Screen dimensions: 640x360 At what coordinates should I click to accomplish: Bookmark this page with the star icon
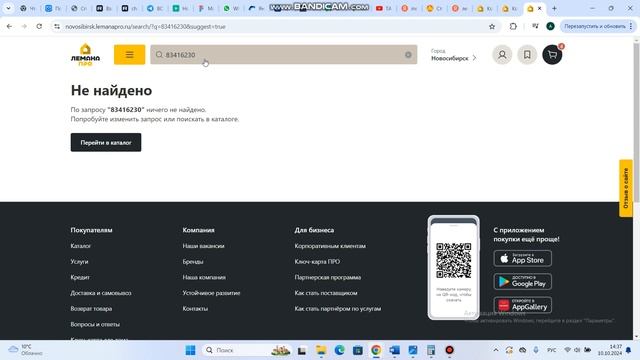coord(492,27)
